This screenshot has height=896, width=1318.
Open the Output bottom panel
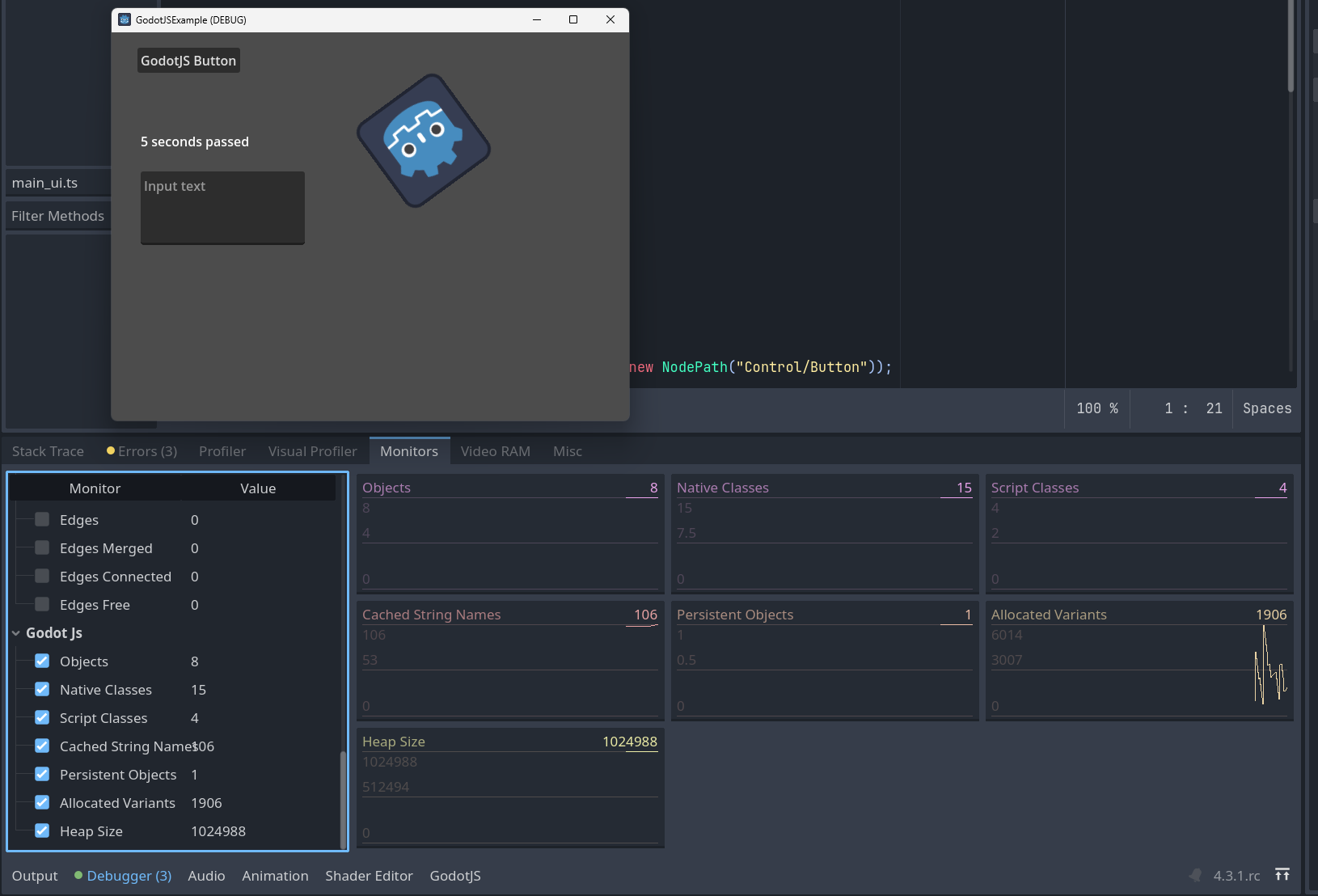click(x=35, y=876)
